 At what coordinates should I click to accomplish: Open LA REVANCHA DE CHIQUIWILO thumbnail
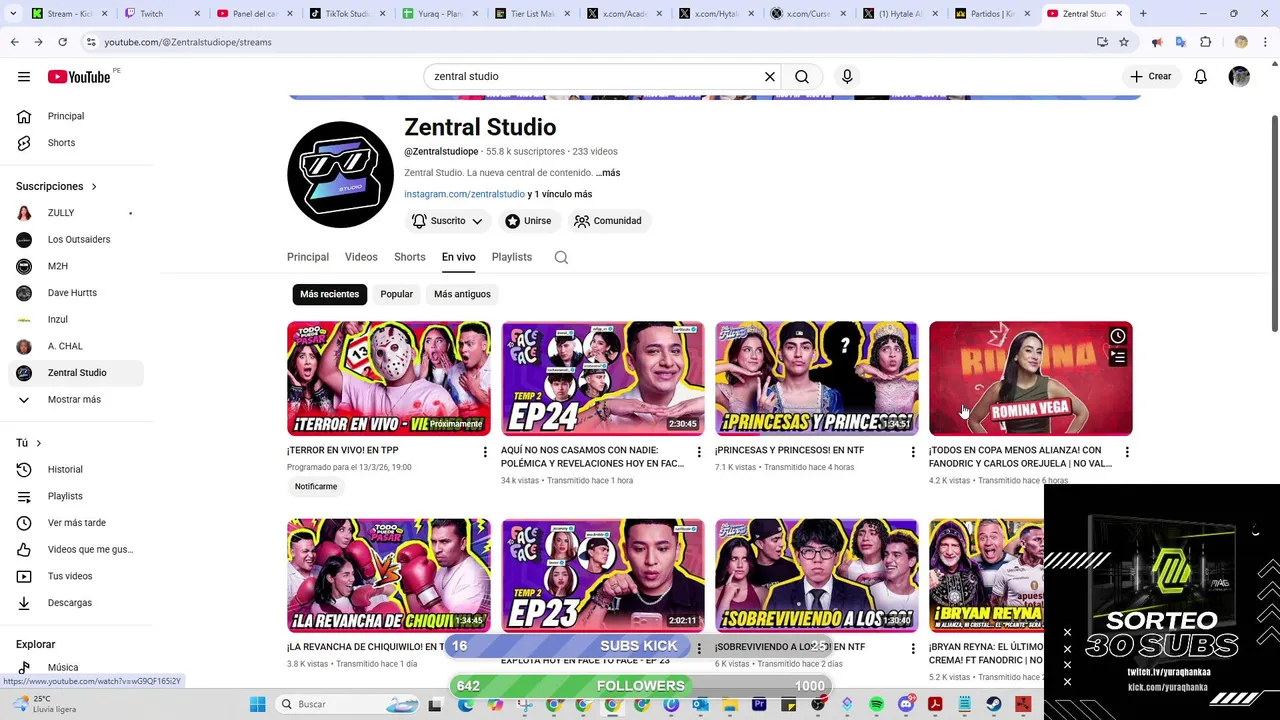[x=388, y=575]
